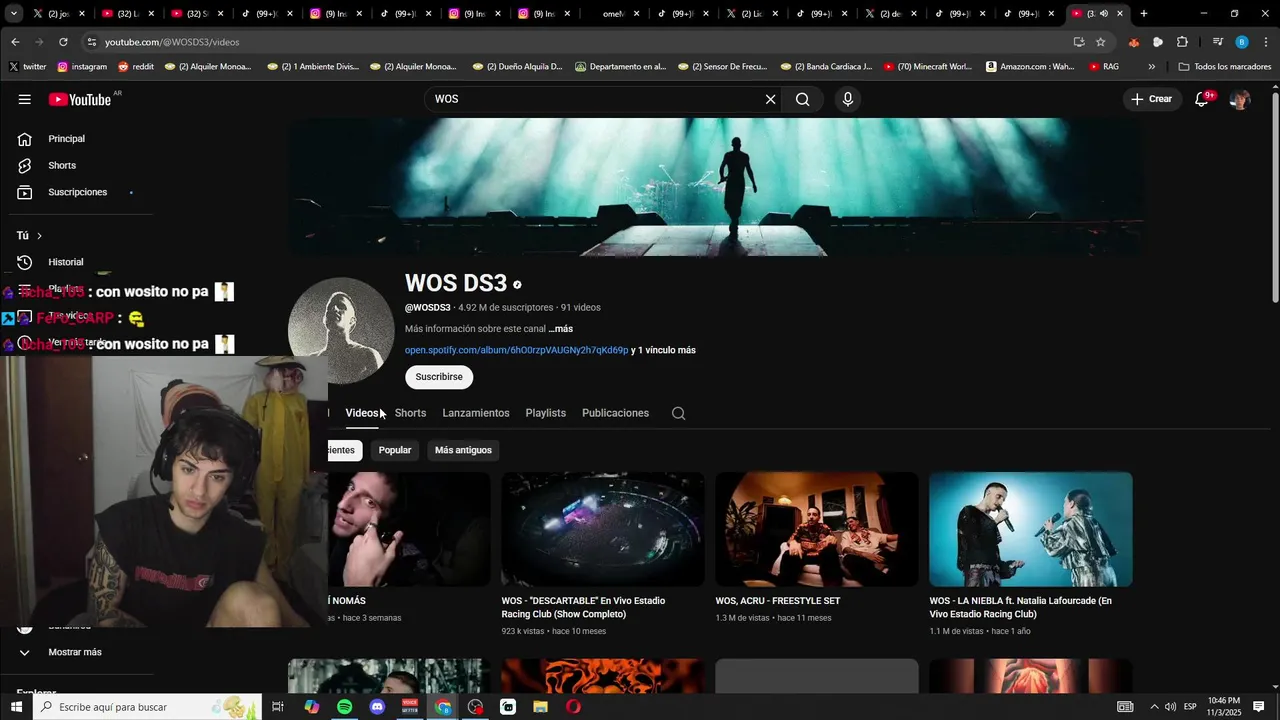Viewport: 1280px width, 720px height.
Task: Open Chrome profile B avatar
Action: pyautogui.click(x=1242, y=42)
